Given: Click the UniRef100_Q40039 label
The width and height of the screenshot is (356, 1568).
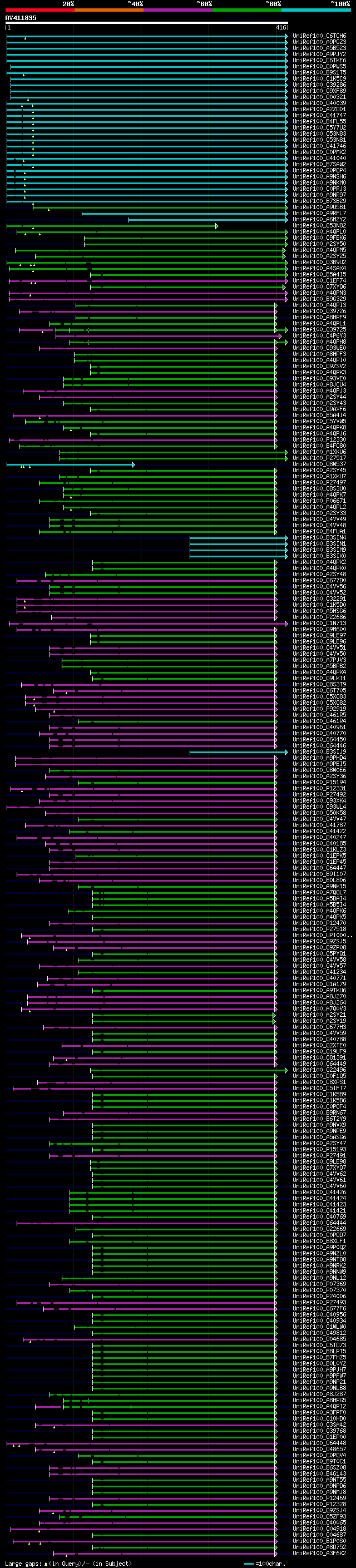Looking at the screenshot, I should point(319,103).
